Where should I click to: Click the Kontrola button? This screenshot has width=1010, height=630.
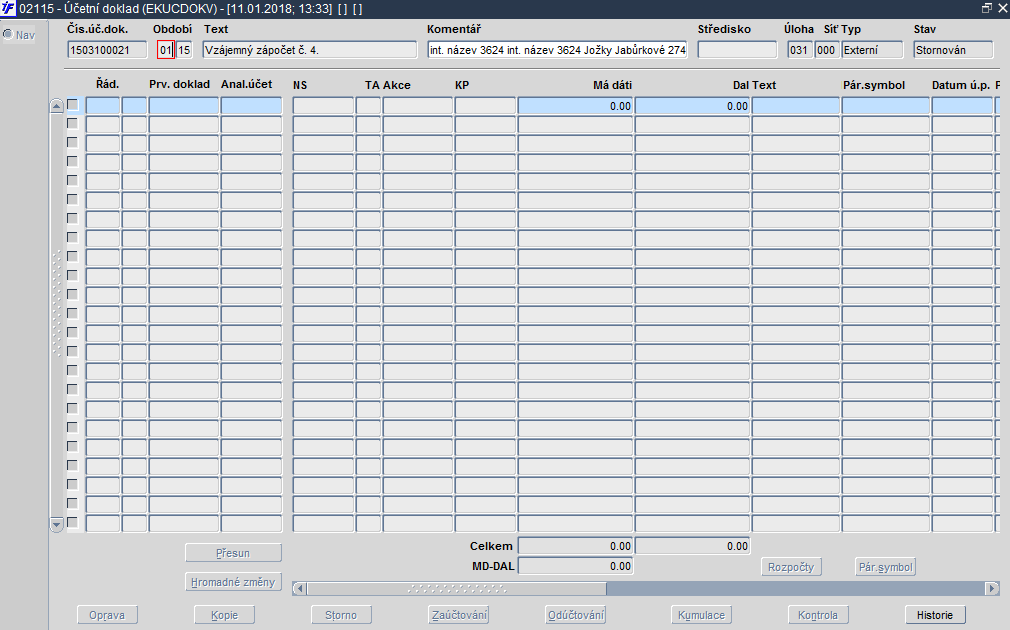pos(818,615)
